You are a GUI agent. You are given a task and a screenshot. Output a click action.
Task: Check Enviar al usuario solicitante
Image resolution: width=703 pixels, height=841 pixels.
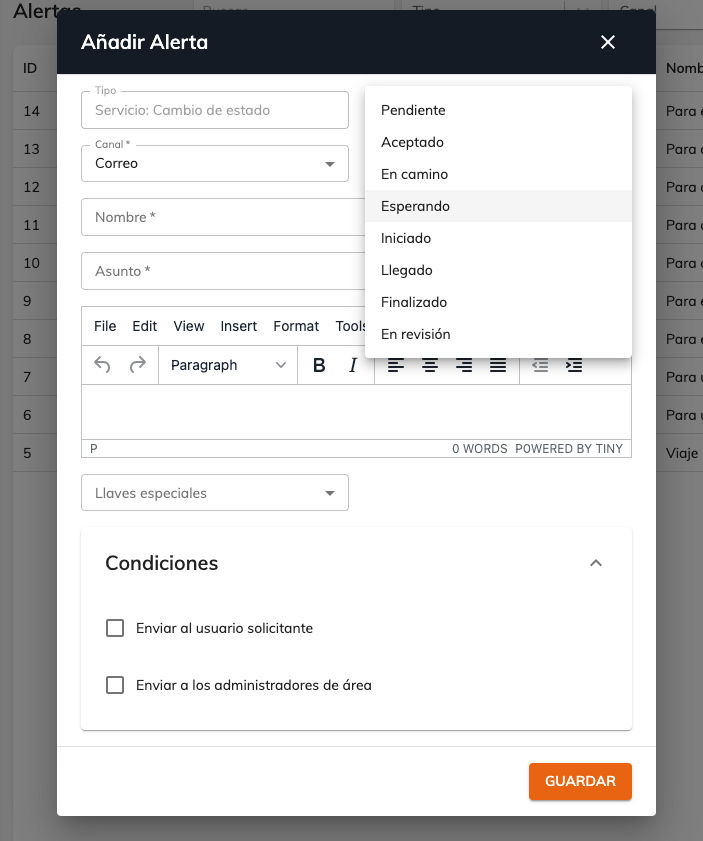(x=115, y=628)
